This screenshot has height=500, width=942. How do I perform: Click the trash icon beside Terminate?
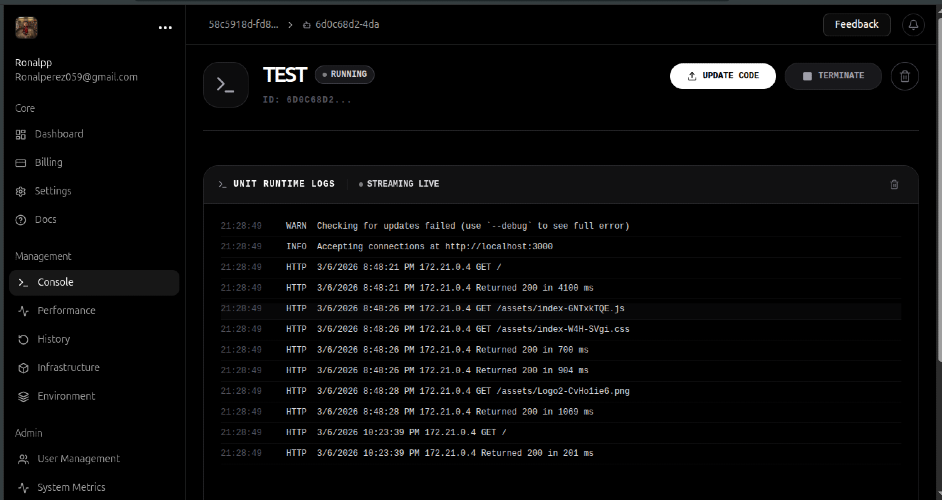click(x=904, y=76)
